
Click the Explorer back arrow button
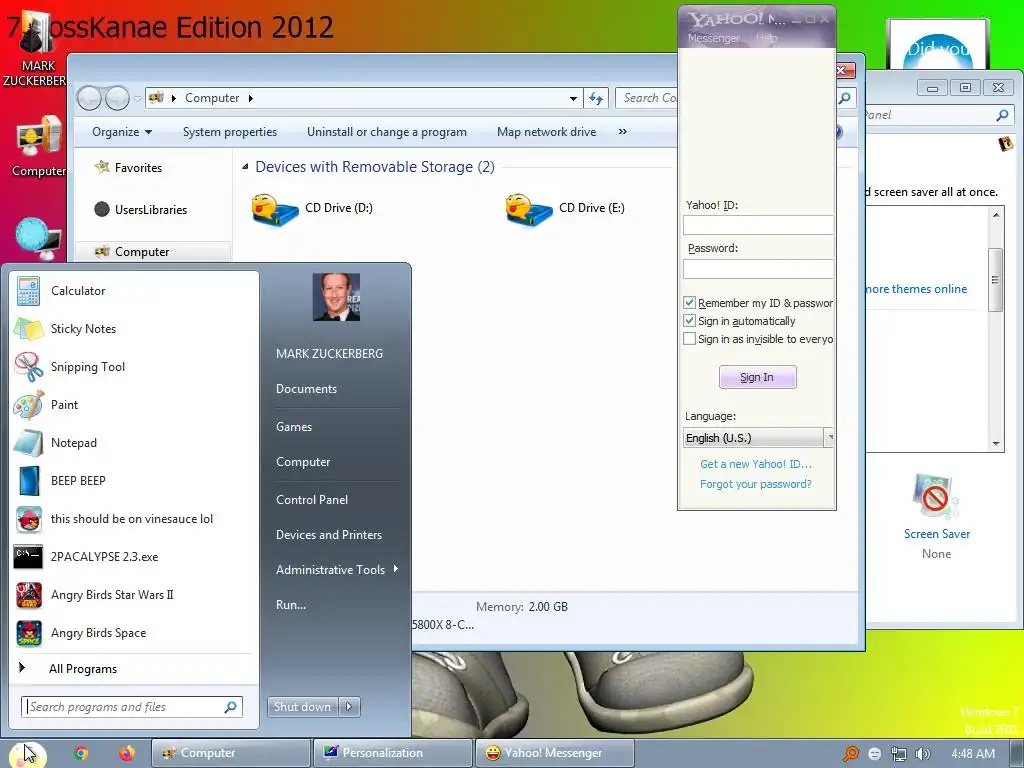coord(89,99)
